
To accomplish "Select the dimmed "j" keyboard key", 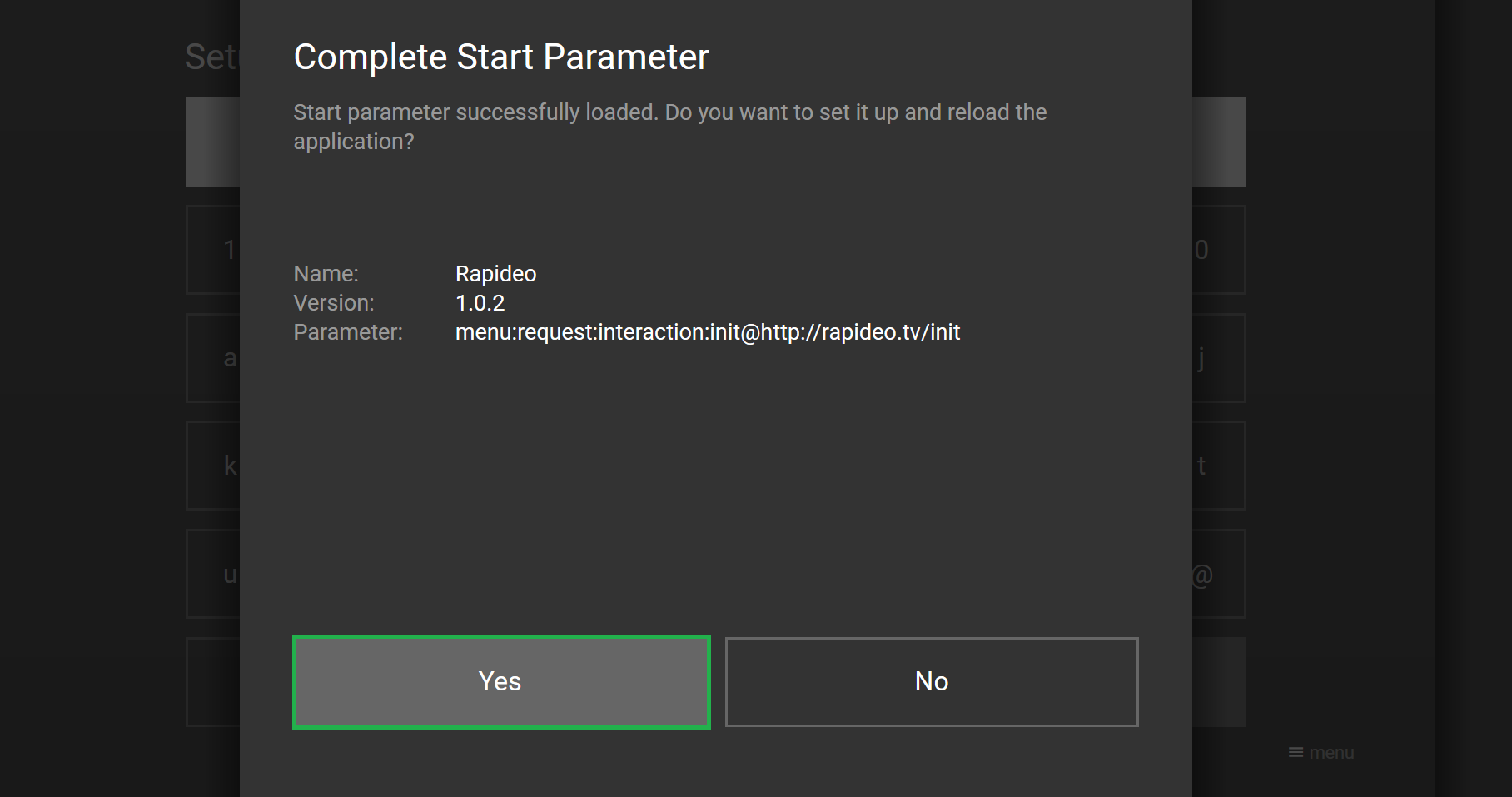I will (x=1219, y=358).
